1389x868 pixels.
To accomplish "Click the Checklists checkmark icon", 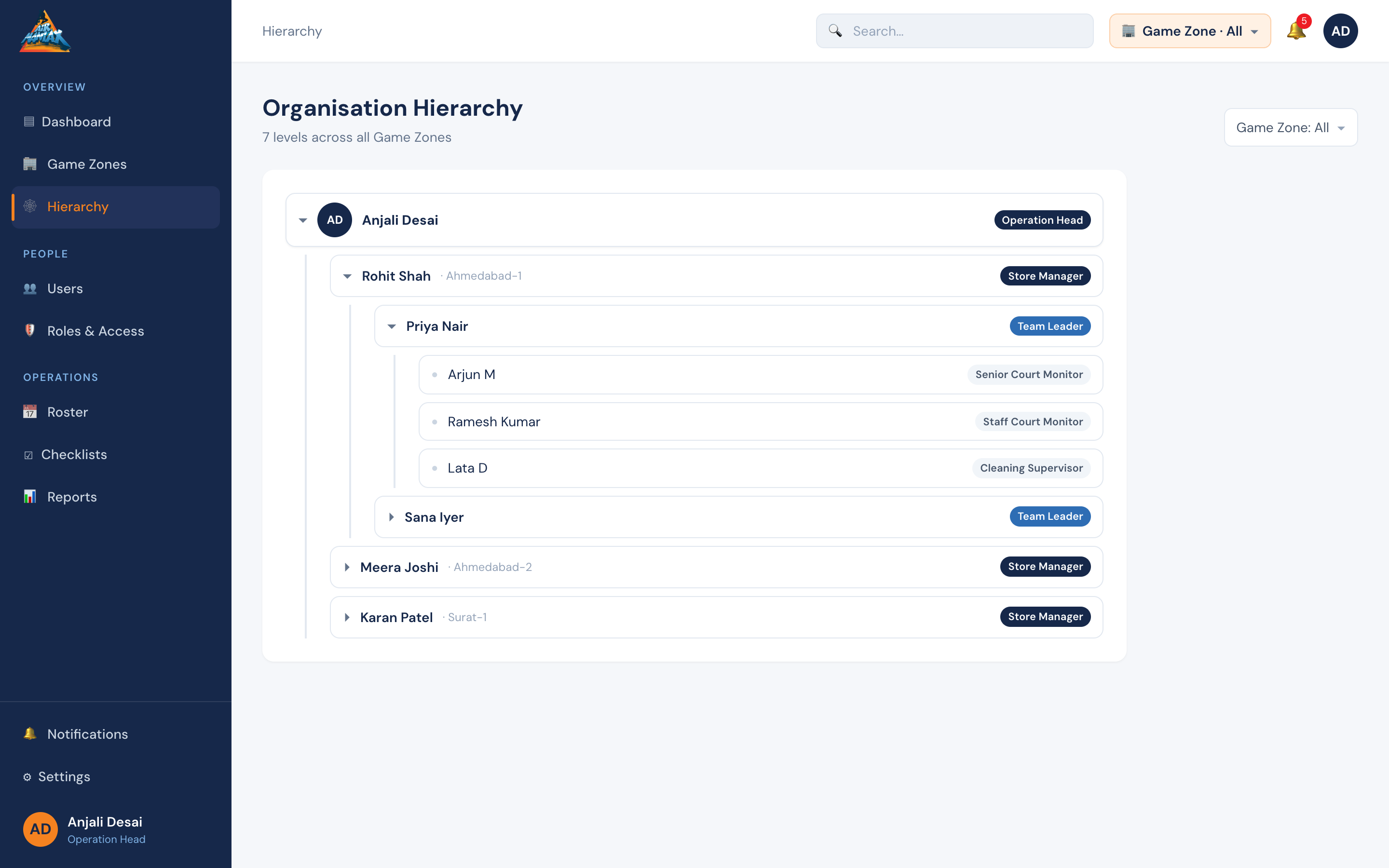I will [29, 455].
